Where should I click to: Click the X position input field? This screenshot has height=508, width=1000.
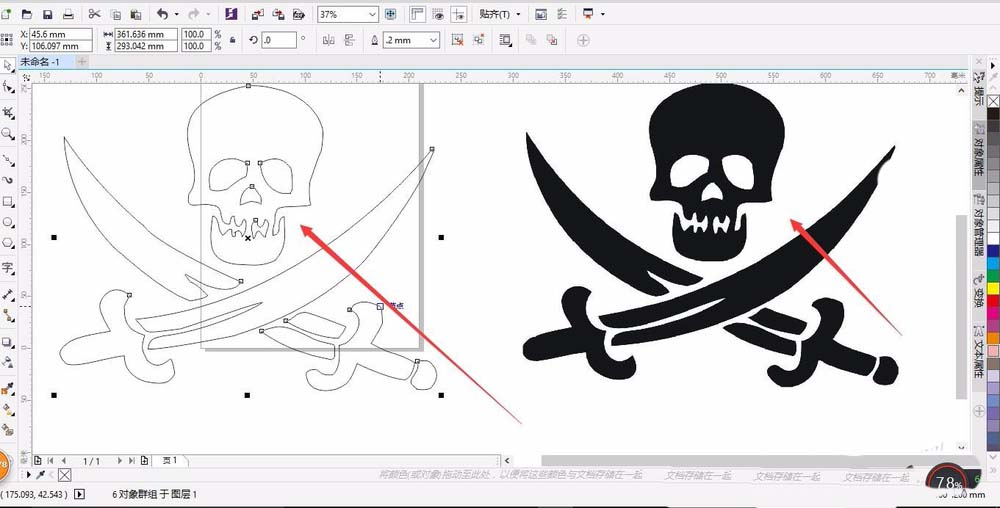point(60,34)
